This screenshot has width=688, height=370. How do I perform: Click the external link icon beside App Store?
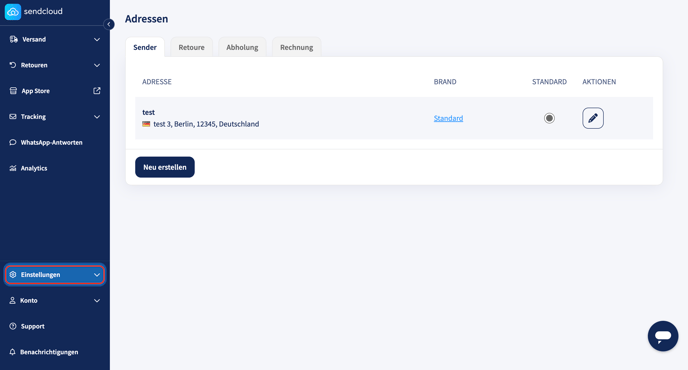[97, 91]
